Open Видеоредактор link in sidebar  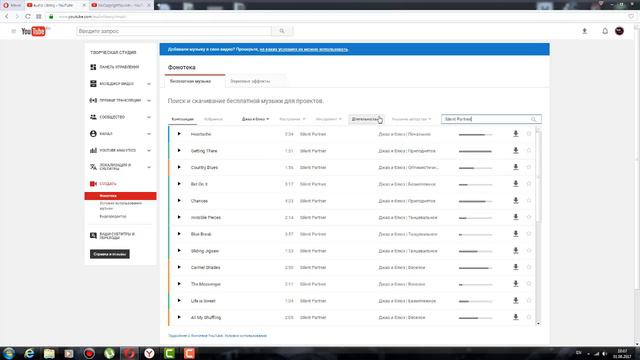point(113,216)
